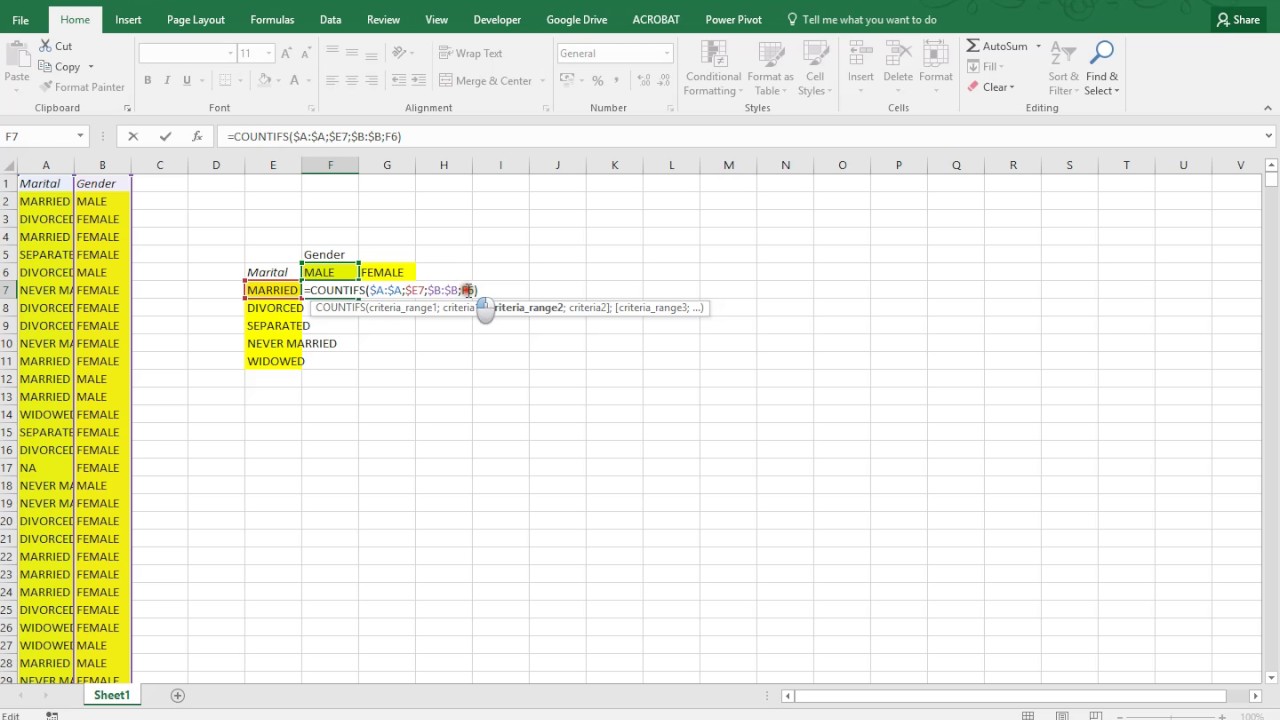
Task: Click Insert Function fx icon
Action: [197, 136]
